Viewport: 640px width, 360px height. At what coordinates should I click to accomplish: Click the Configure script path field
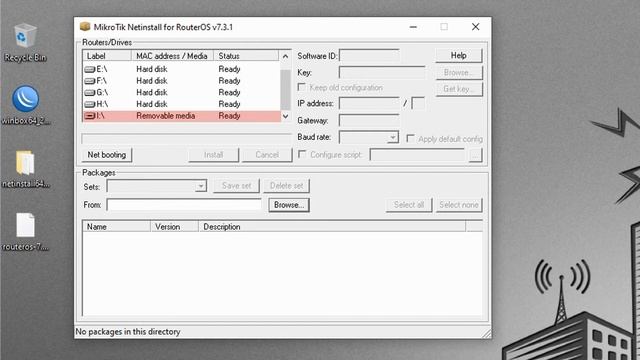coord(417,155)
